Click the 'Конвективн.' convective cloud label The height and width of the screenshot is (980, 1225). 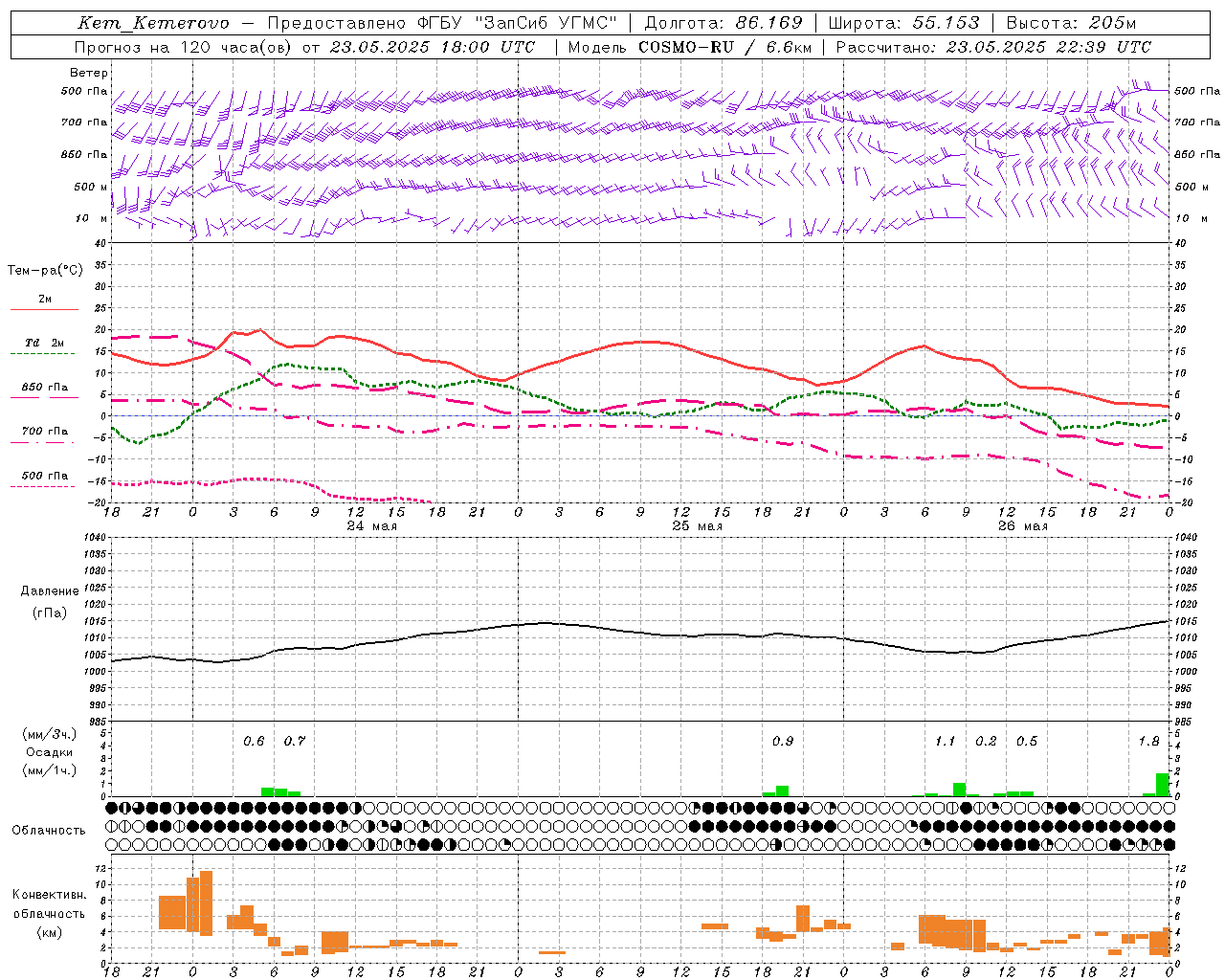tap(49, 895)
